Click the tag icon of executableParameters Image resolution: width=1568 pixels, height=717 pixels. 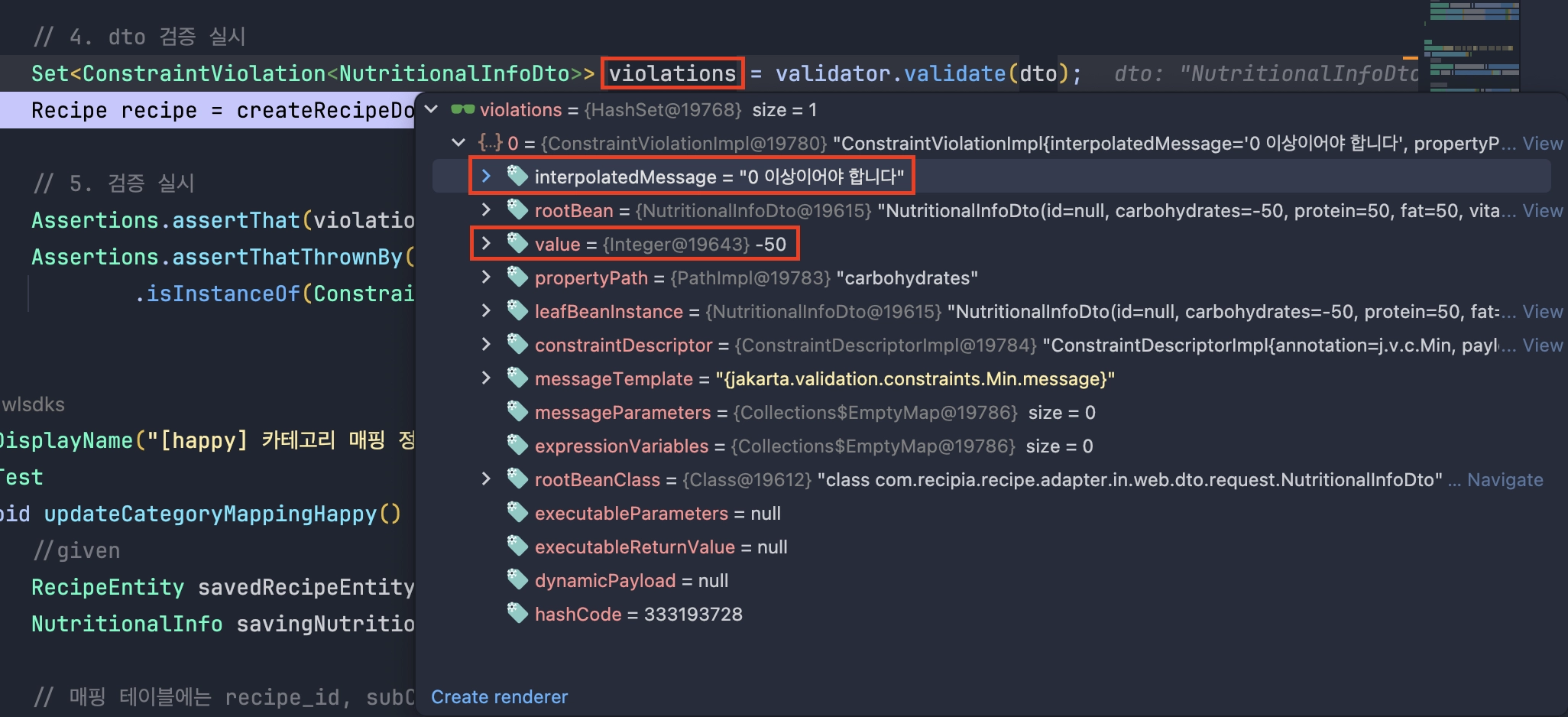tap(518, 513)
